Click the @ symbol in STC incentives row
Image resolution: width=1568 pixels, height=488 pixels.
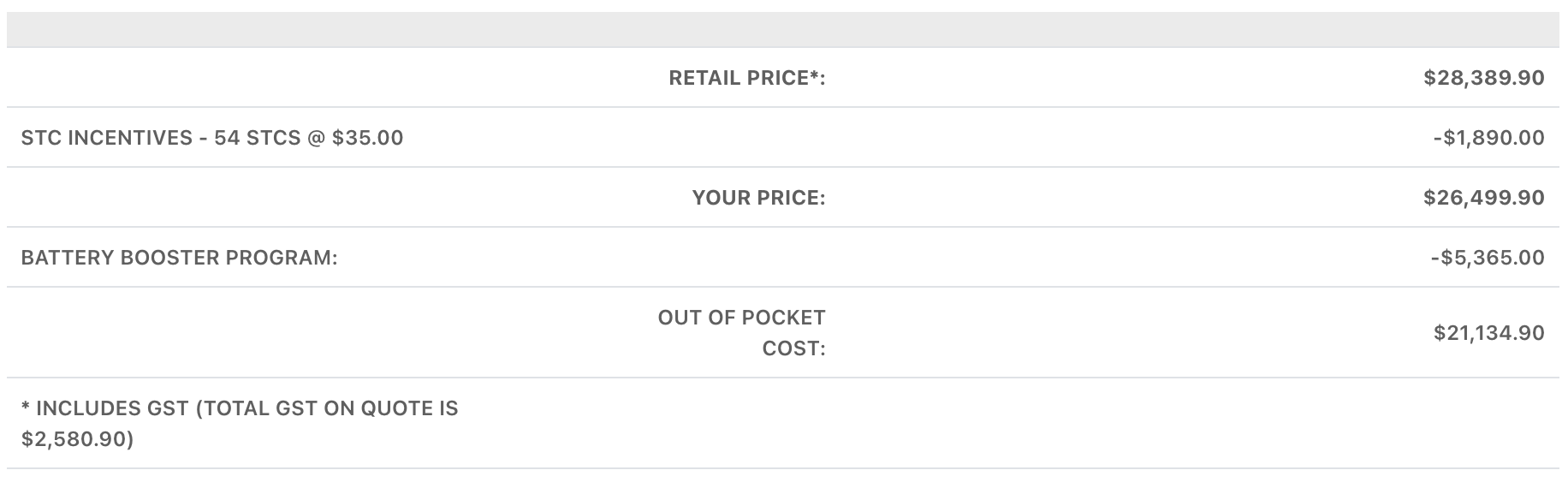coord(316,138)
